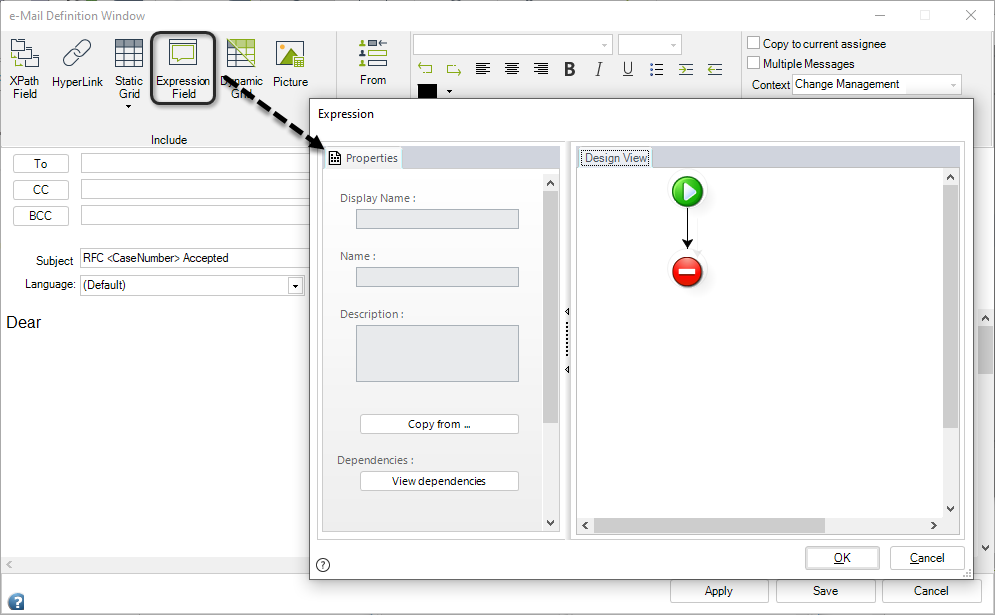Enable Copy to current assignee
The height and width of the screenshot is (615, 995).
753,43
